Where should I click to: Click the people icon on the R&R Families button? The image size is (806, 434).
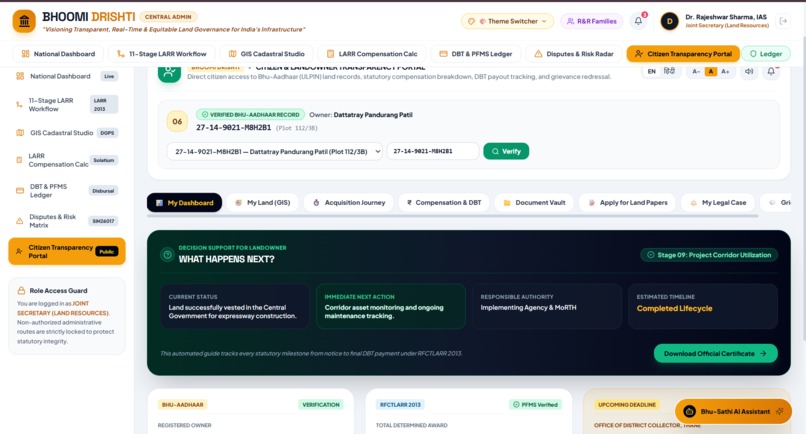pyautogui.click(x=570, y=21)
